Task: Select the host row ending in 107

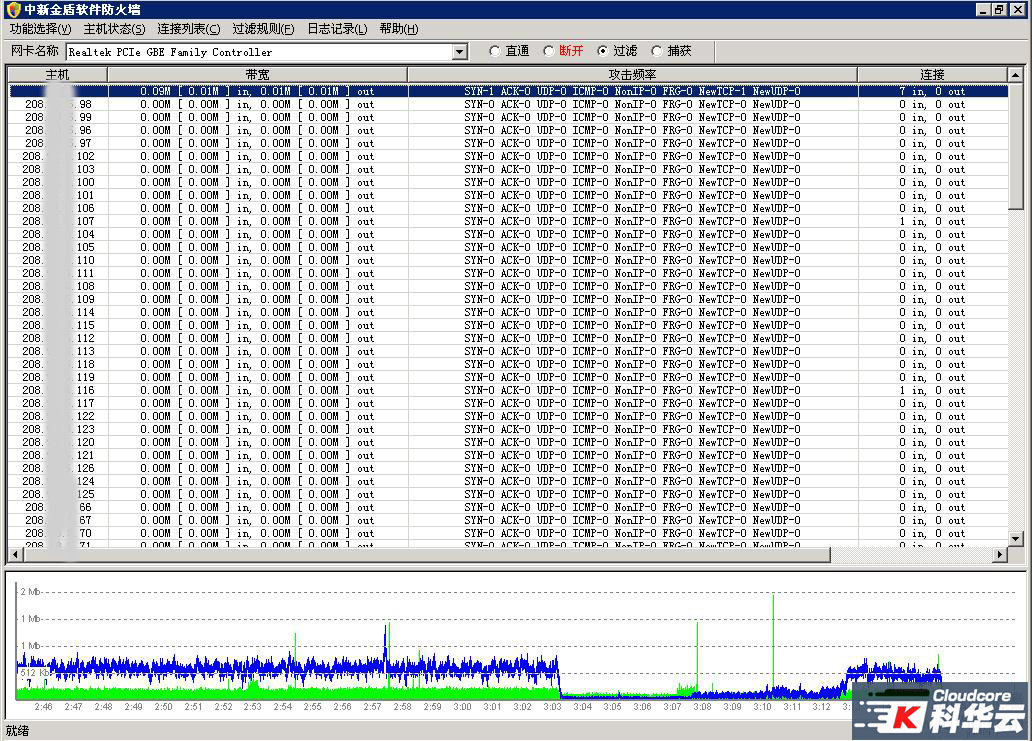Action: 508,222
